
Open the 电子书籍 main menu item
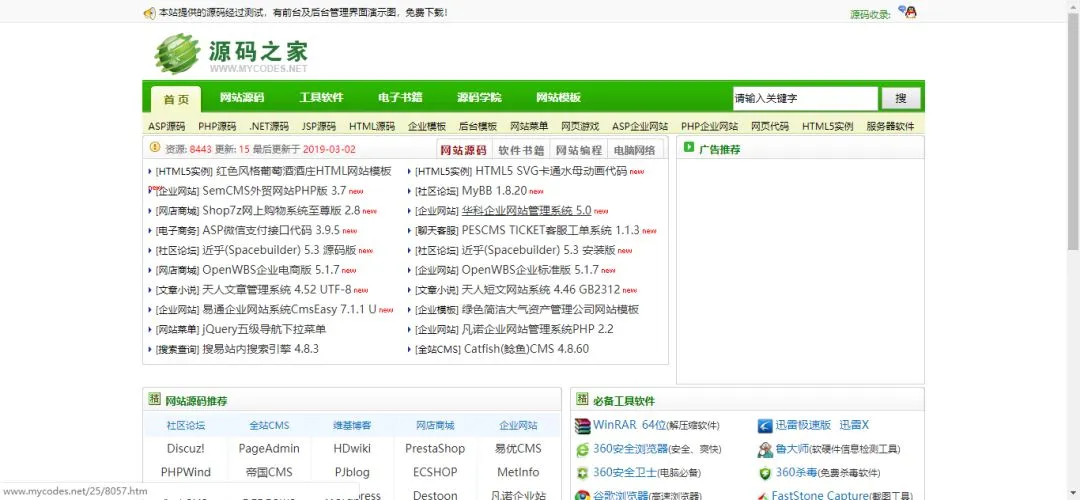pyautogui.click(x=400, y=98)
